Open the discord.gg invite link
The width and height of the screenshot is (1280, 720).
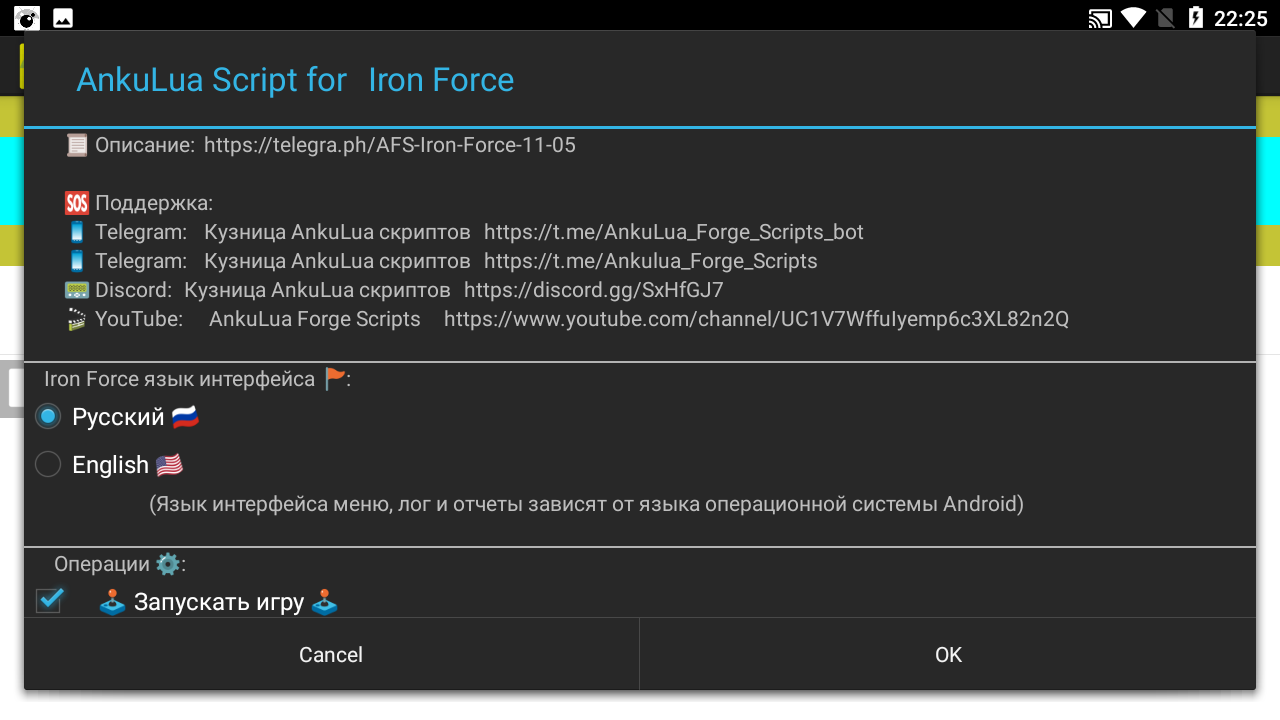pos(593,290)
